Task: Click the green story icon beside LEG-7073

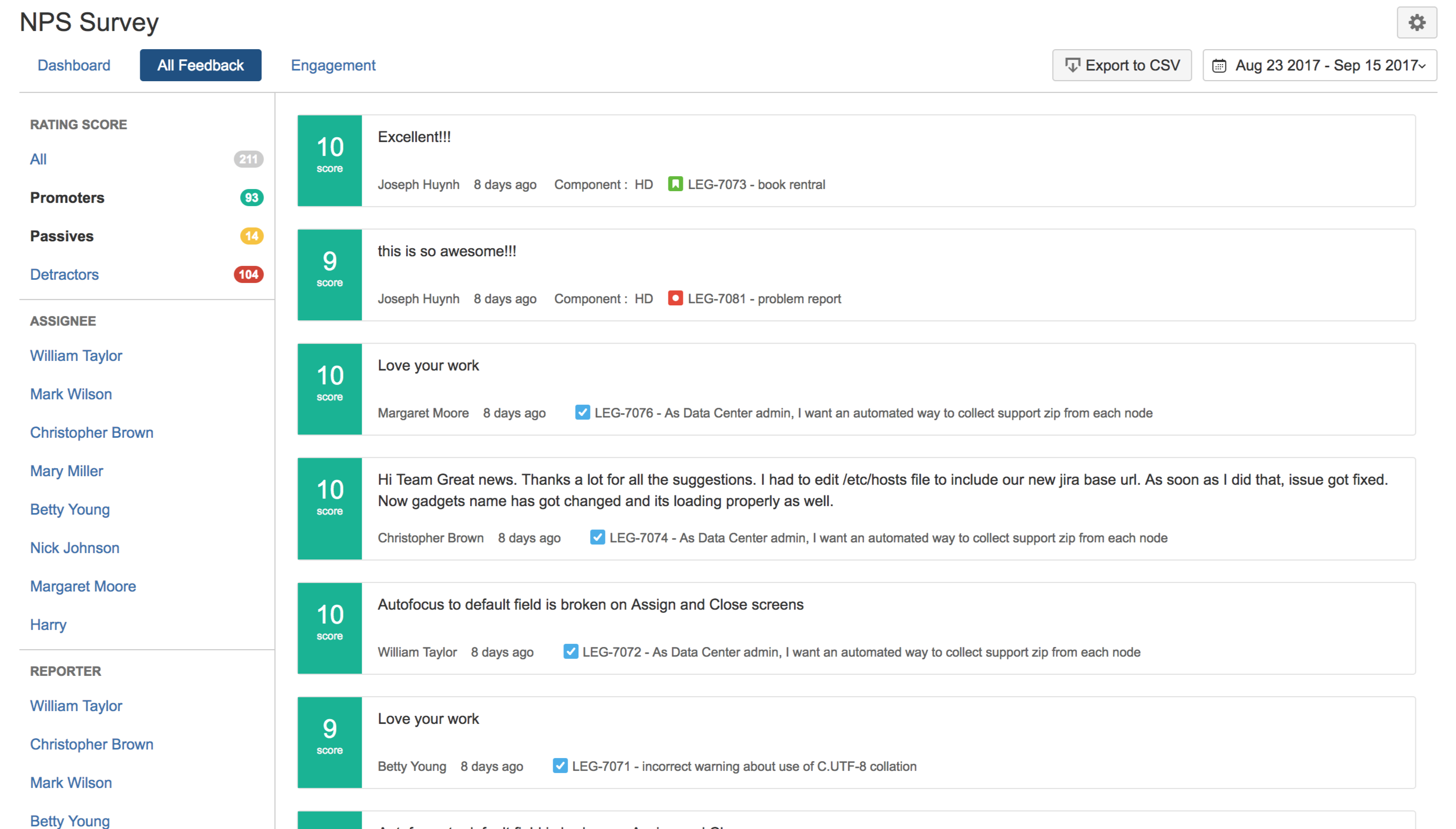Action: click(675, 184)
